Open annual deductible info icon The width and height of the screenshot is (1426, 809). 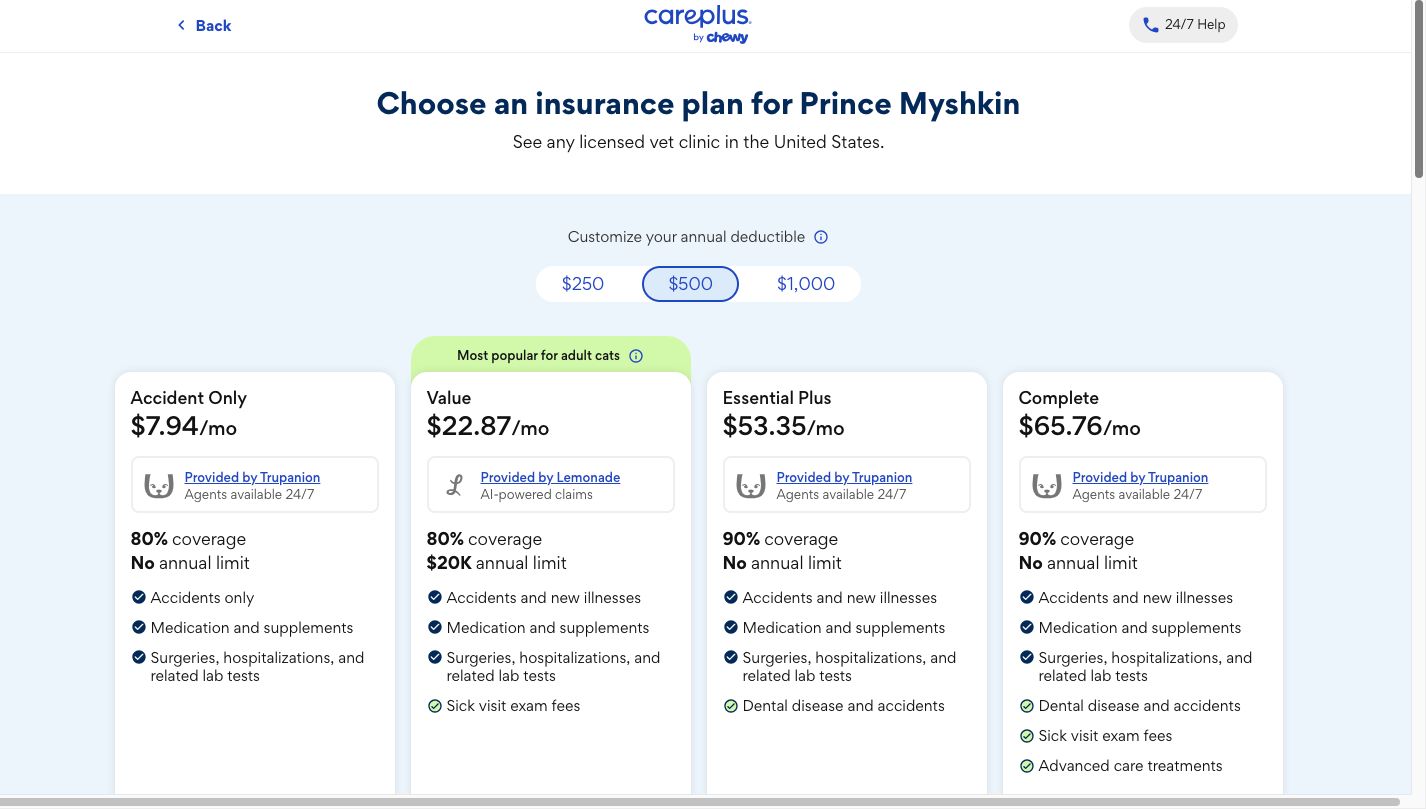click(821, 237)
